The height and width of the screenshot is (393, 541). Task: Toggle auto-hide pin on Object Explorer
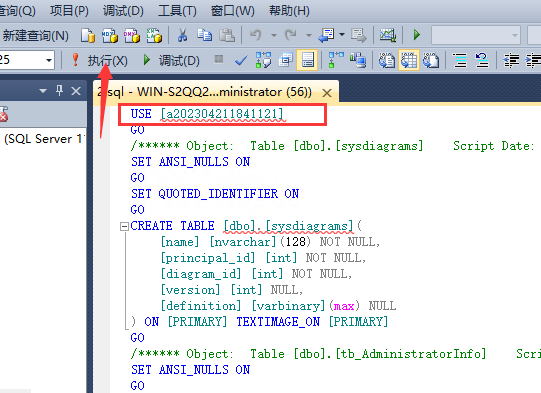(x=59, y=91)
